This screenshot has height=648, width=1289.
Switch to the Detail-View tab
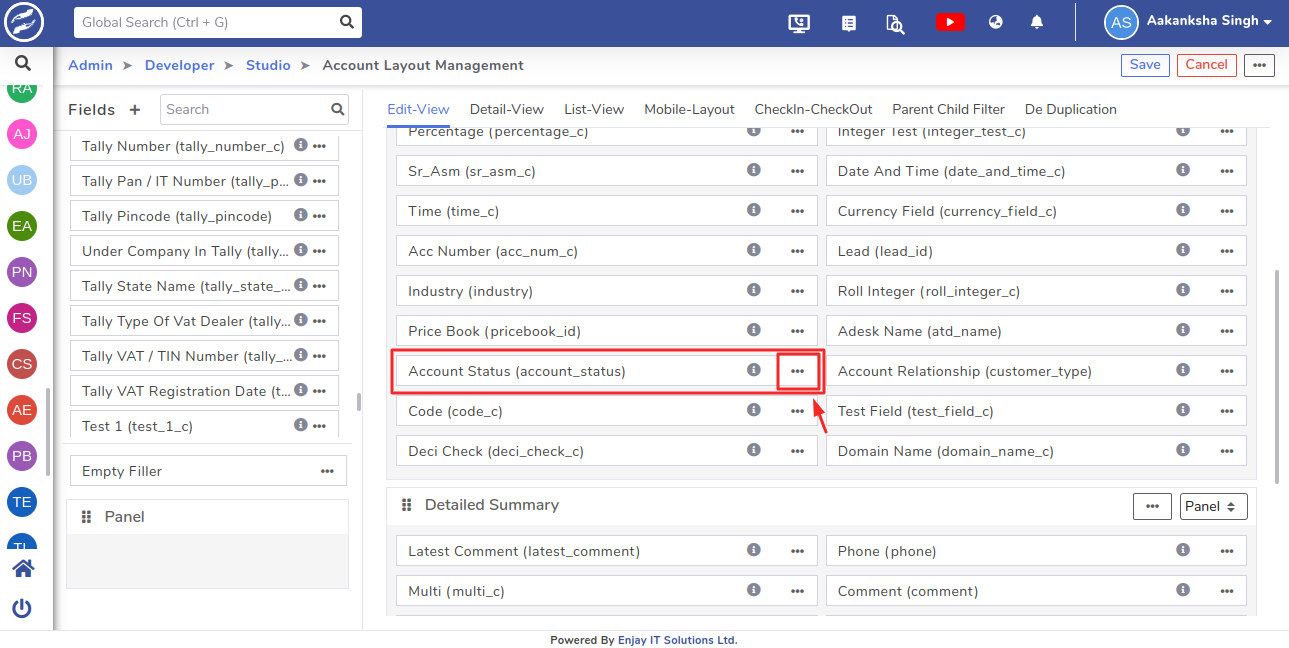coord(507,109)
